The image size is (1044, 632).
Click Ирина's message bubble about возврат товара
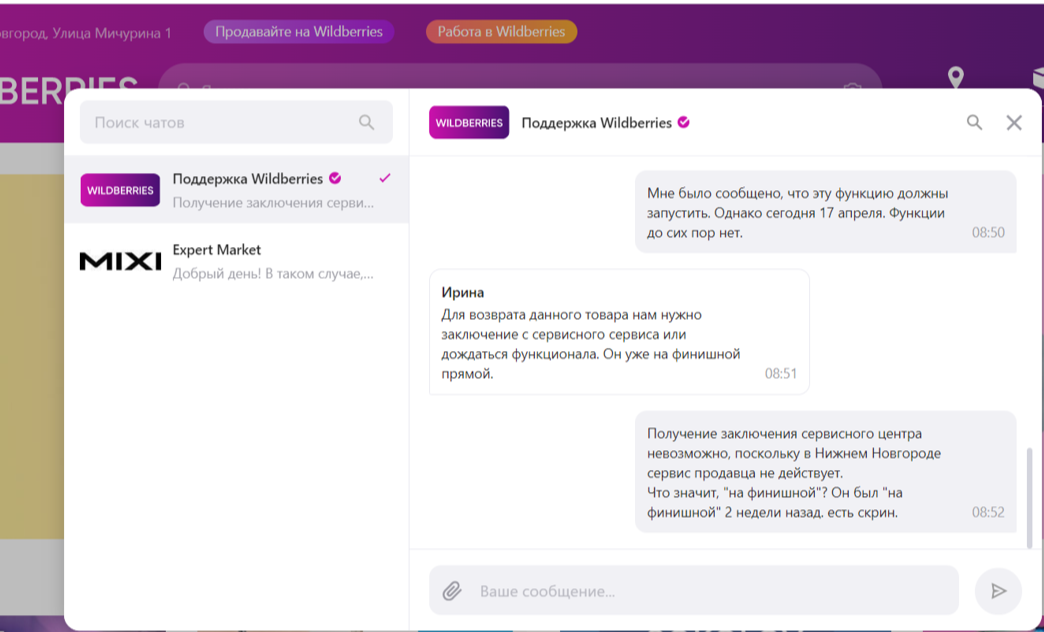(x=619, y=331)
